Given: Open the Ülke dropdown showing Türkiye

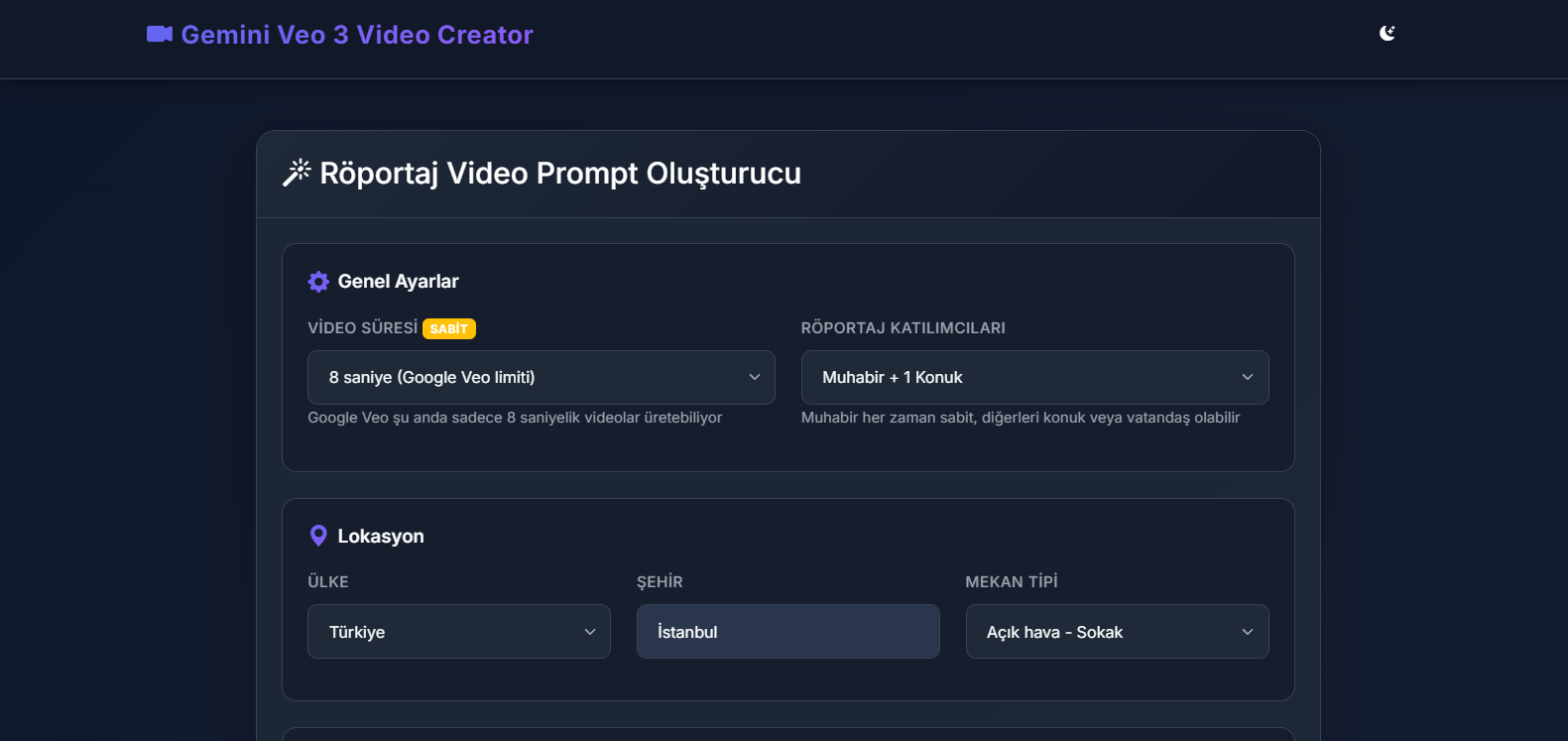Looking at the screenshot, I should [459, 632].
